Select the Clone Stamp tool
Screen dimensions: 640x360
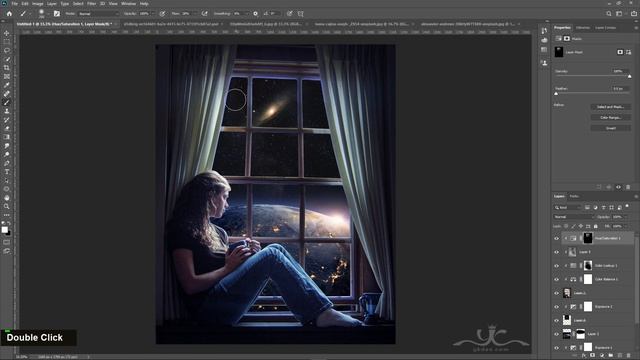pos(7,111)
